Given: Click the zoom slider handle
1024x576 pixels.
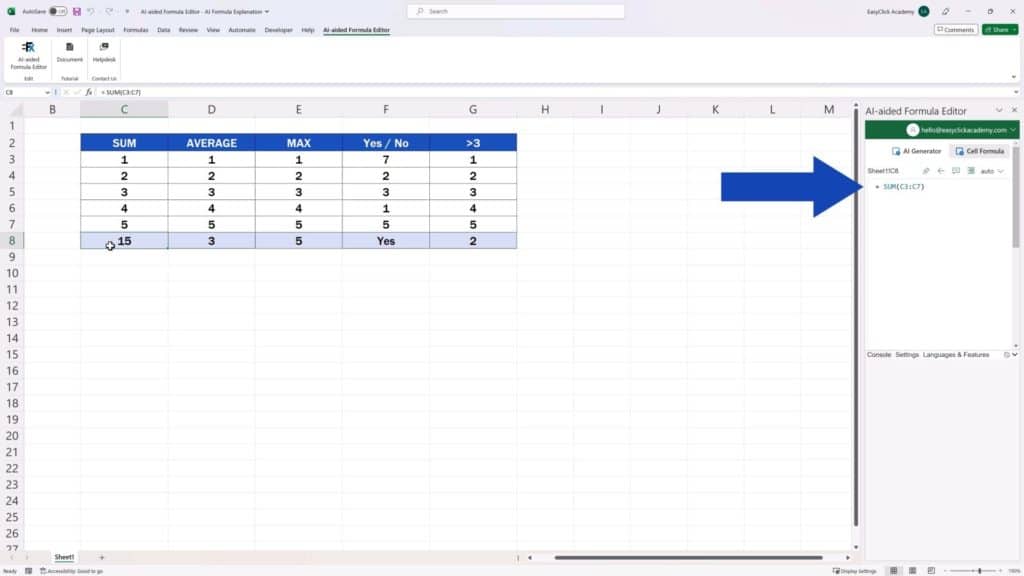Looking at the screenshot, I should [979, 571].
